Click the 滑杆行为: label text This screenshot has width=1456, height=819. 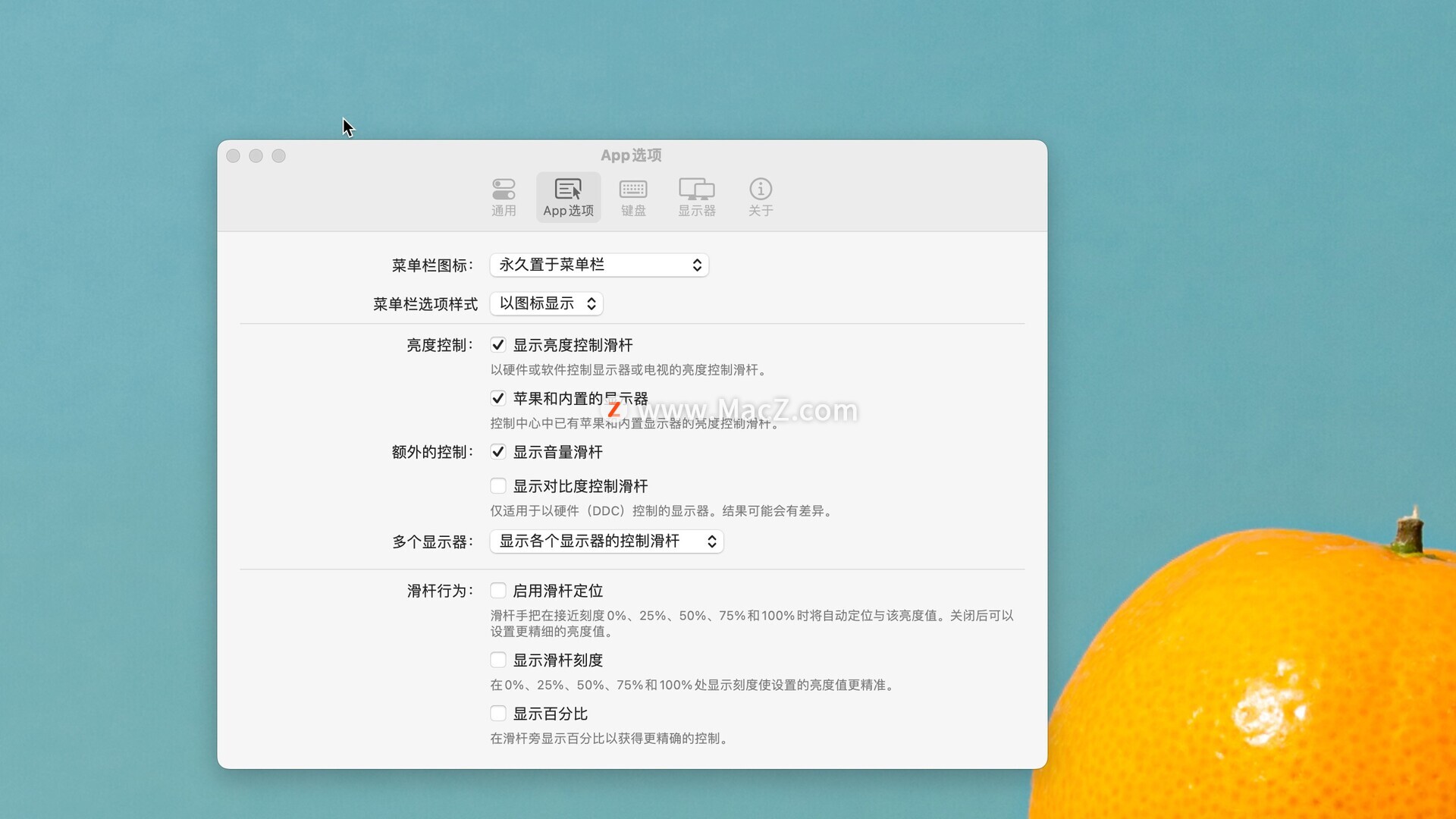(441, 591)
